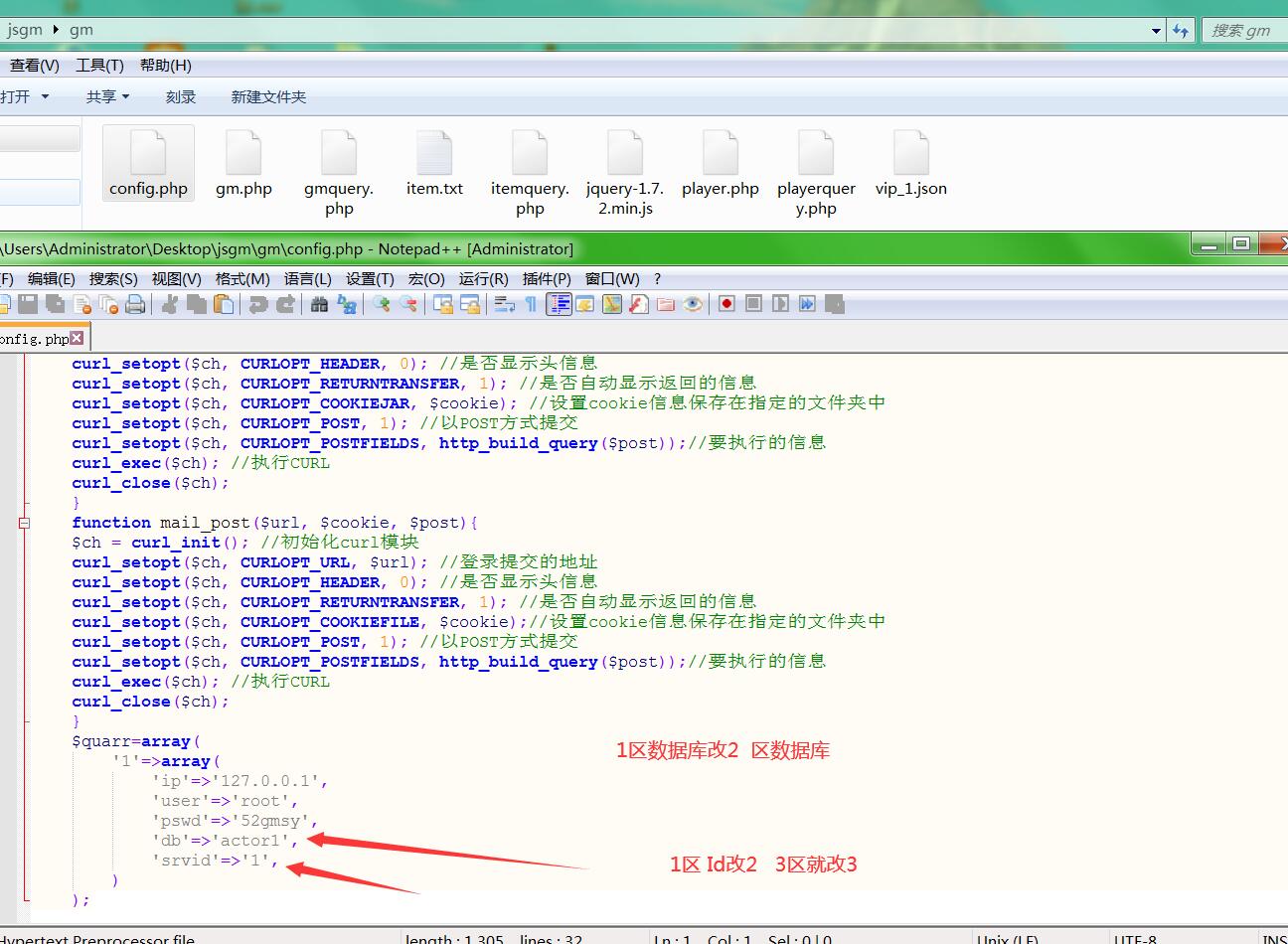The image size is (1288, 944).
Task: Click the 刻录 button in Explorer
Action: point(181,96)
